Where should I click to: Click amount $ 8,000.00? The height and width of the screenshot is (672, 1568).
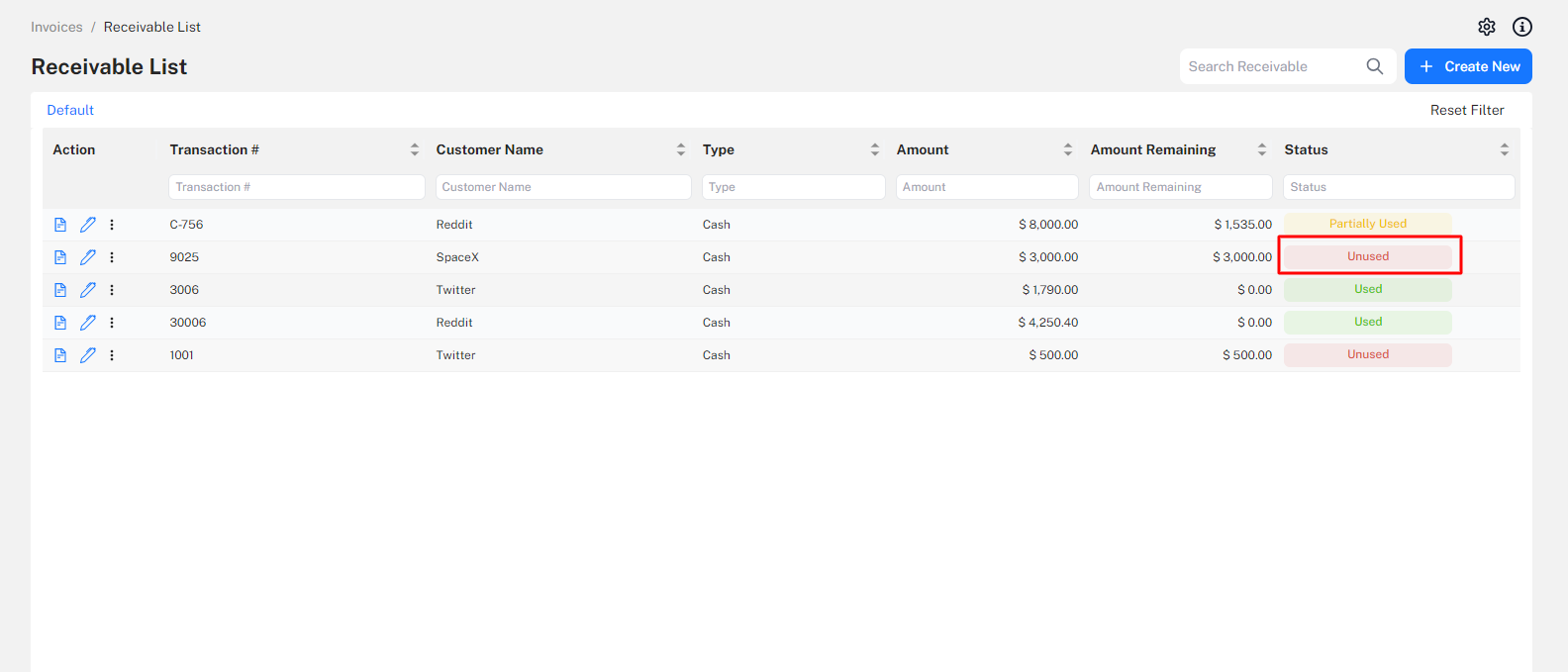coord(1048,225)
